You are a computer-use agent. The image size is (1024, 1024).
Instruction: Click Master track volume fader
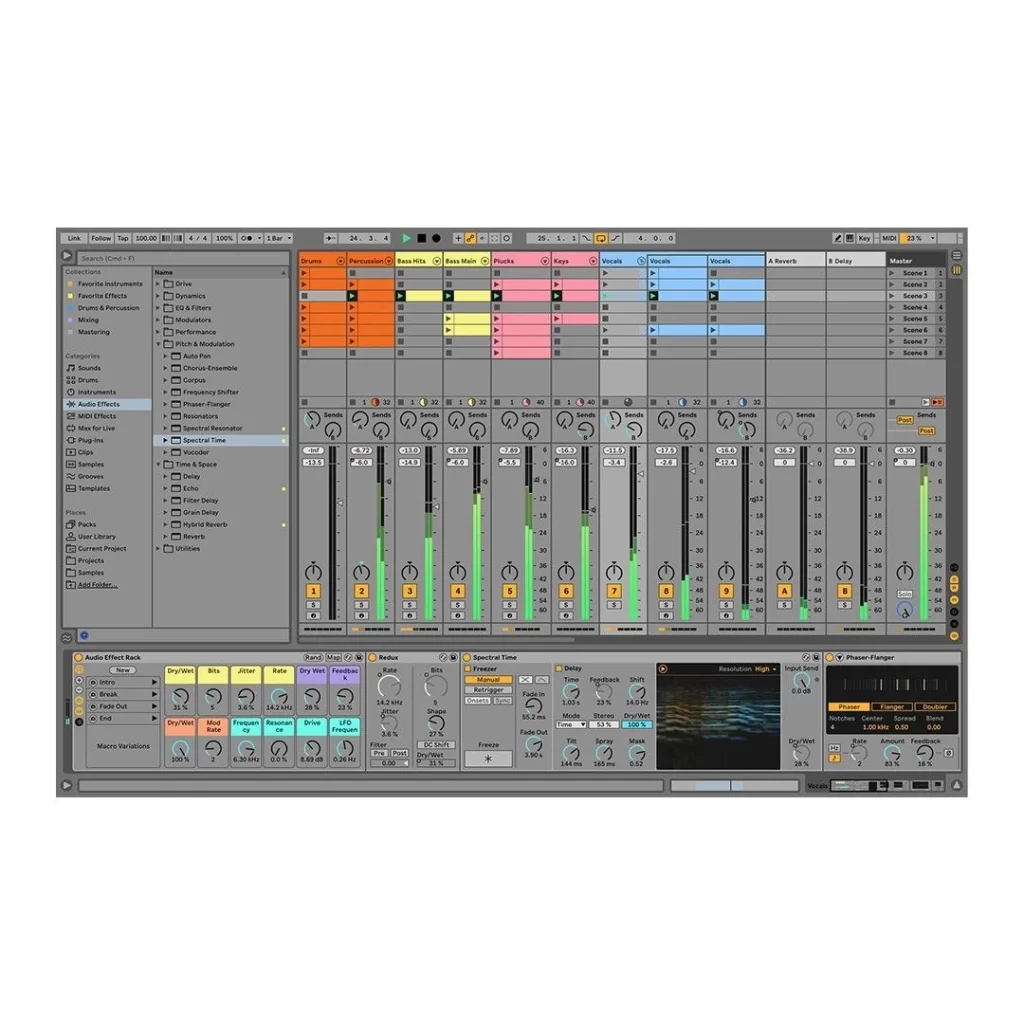pos(931,464)
